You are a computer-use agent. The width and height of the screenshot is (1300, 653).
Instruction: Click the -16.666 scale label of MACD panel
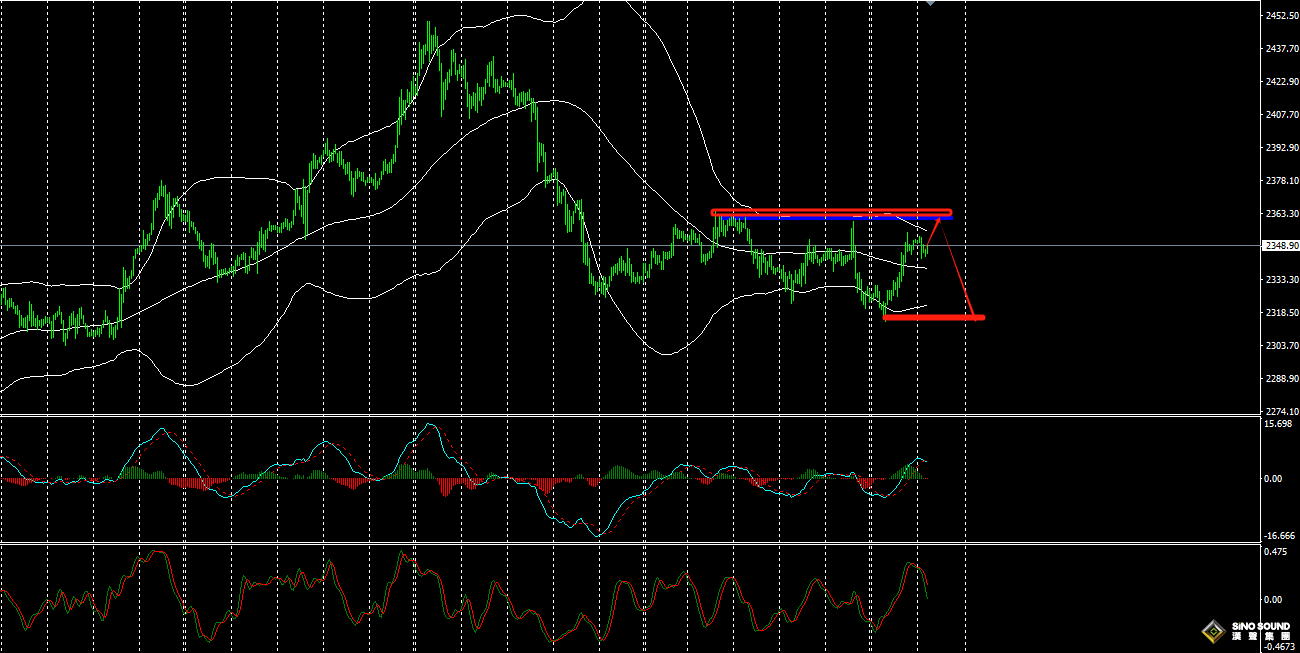(1279, 536)
